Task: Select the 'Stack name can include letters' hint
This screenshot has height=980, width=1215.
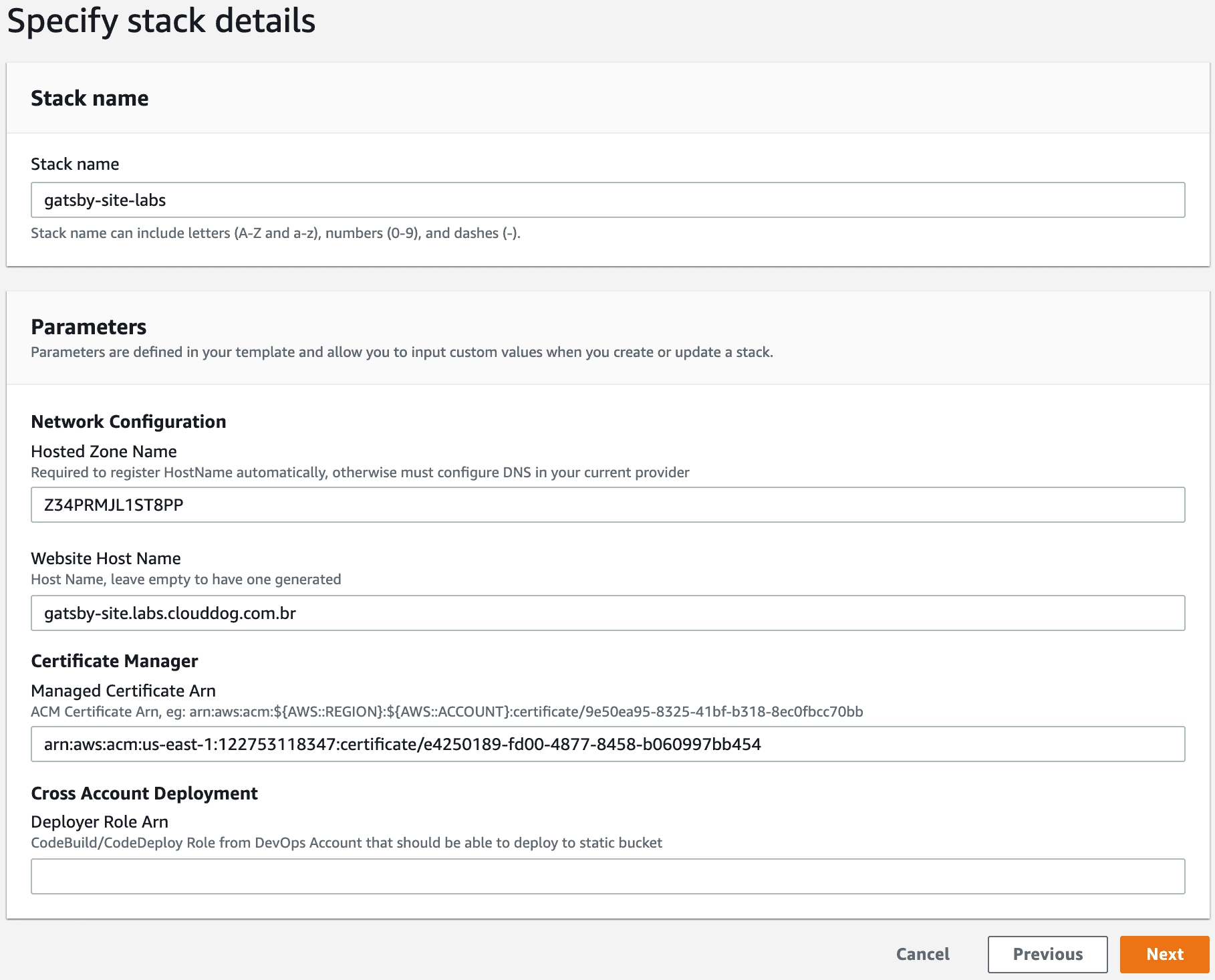Action: pyautogui.click(x=275, y=233)
